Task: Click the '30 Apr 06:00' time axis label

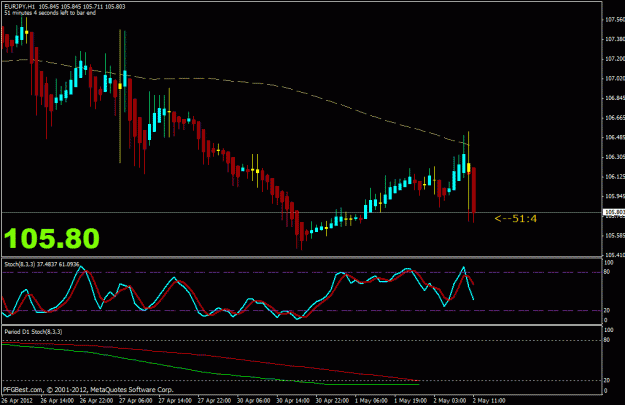Action: tap(254, 400)
